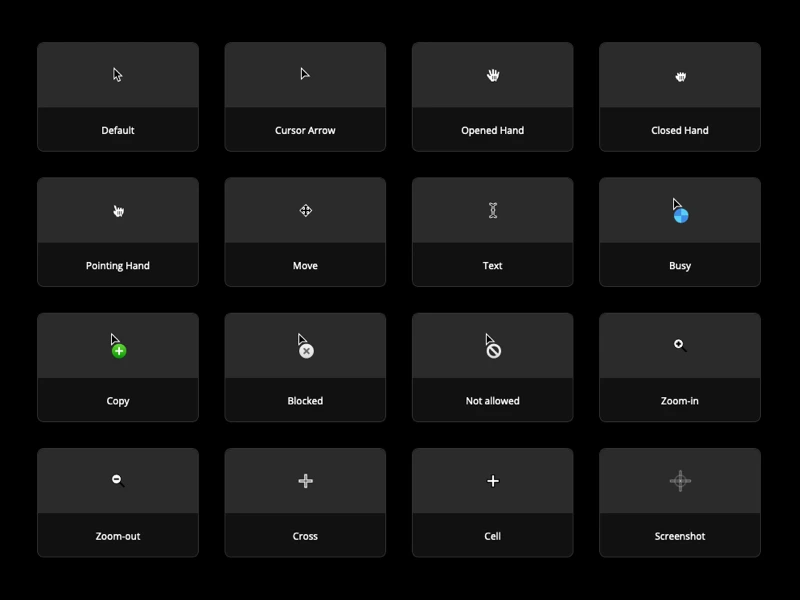Screen dimensions: 800x600
Task: Click the "Cross" label text
Action: pos(305,536)
